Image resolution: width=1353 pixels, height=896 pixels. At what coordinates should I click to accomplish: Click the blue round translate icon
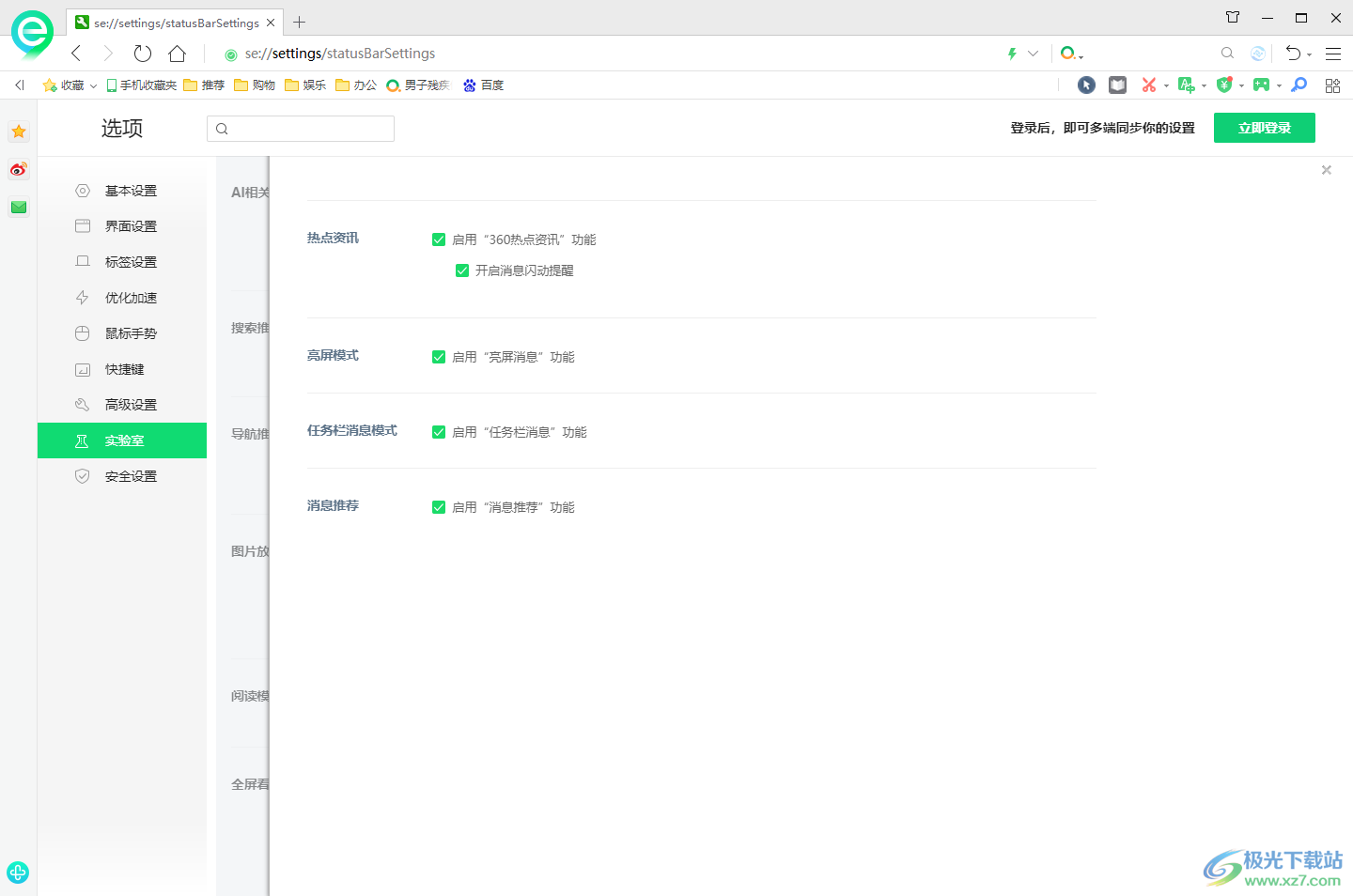tap(1258, 54)
